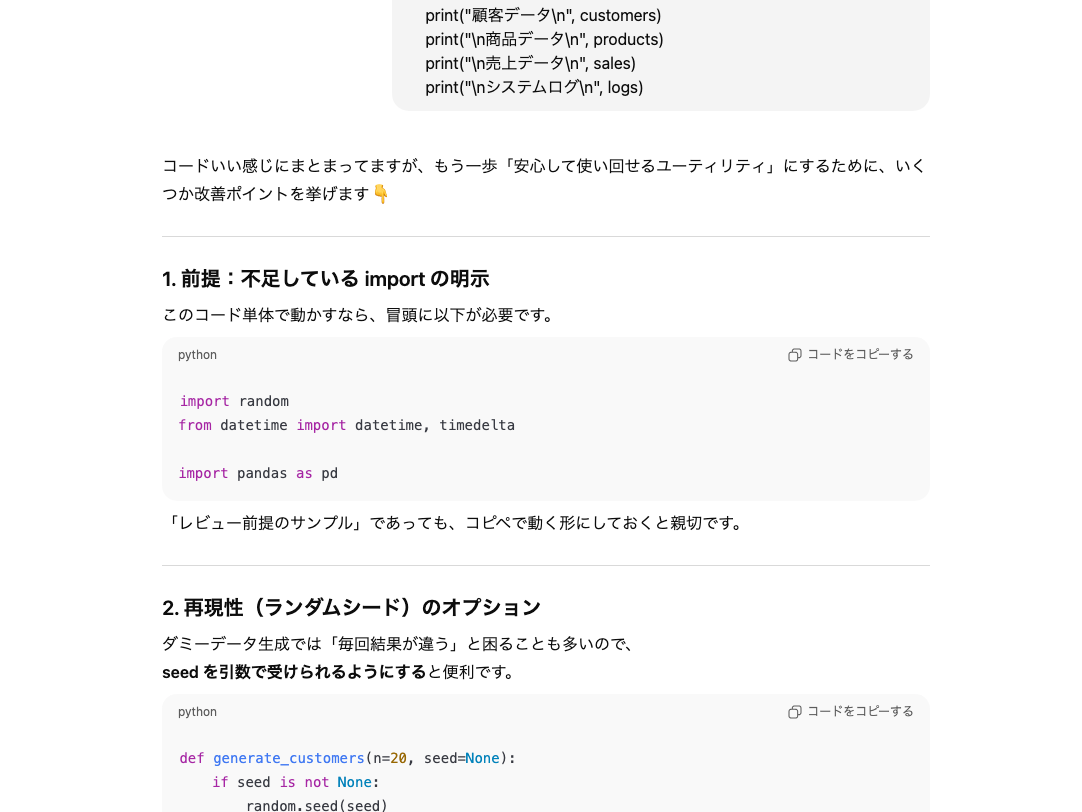Viewport: 1082px width, 812px height.
Task: Click the print line for システムログ
Action: [x=534, y=87]
